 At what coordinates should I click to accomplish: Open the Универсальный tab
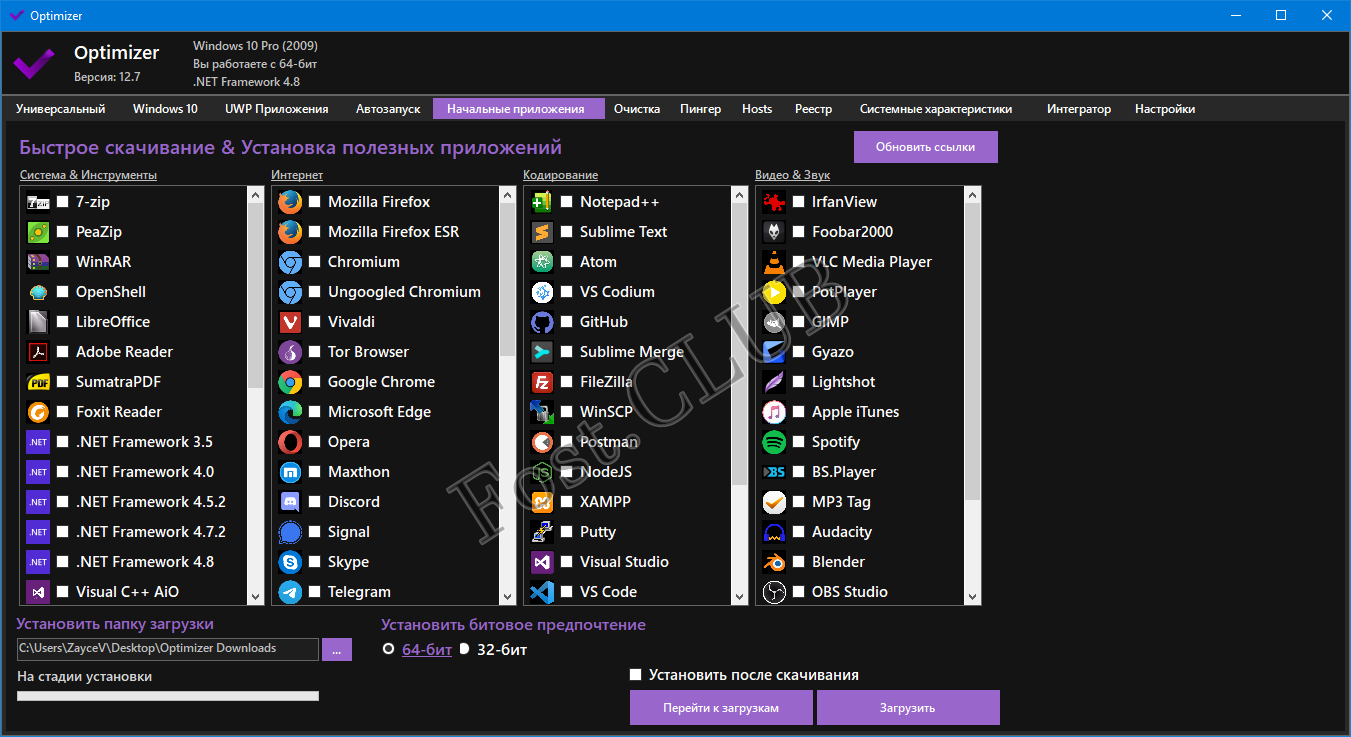61,109
